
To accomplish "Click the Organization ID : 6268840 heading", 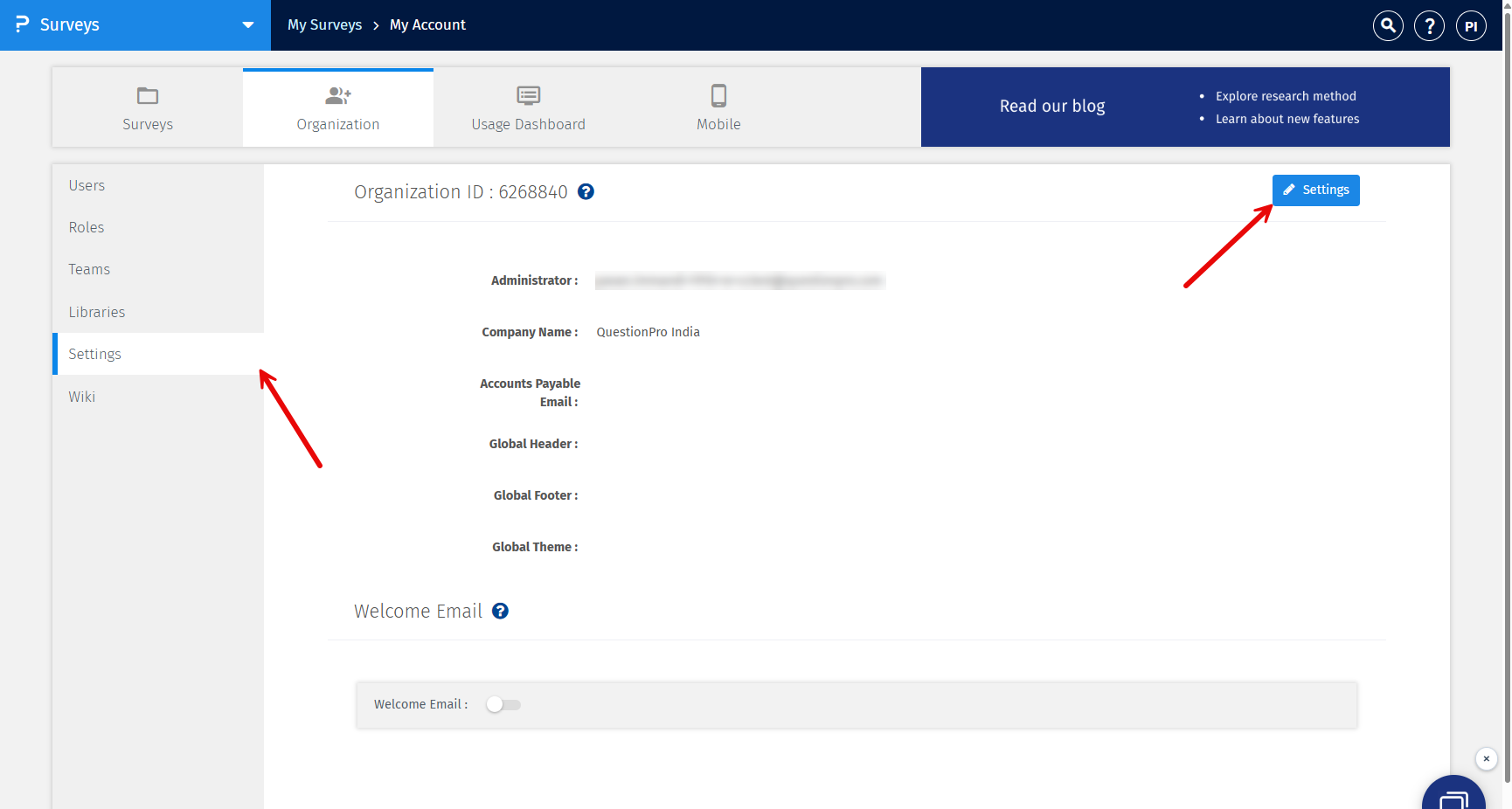I will point(461,191).
